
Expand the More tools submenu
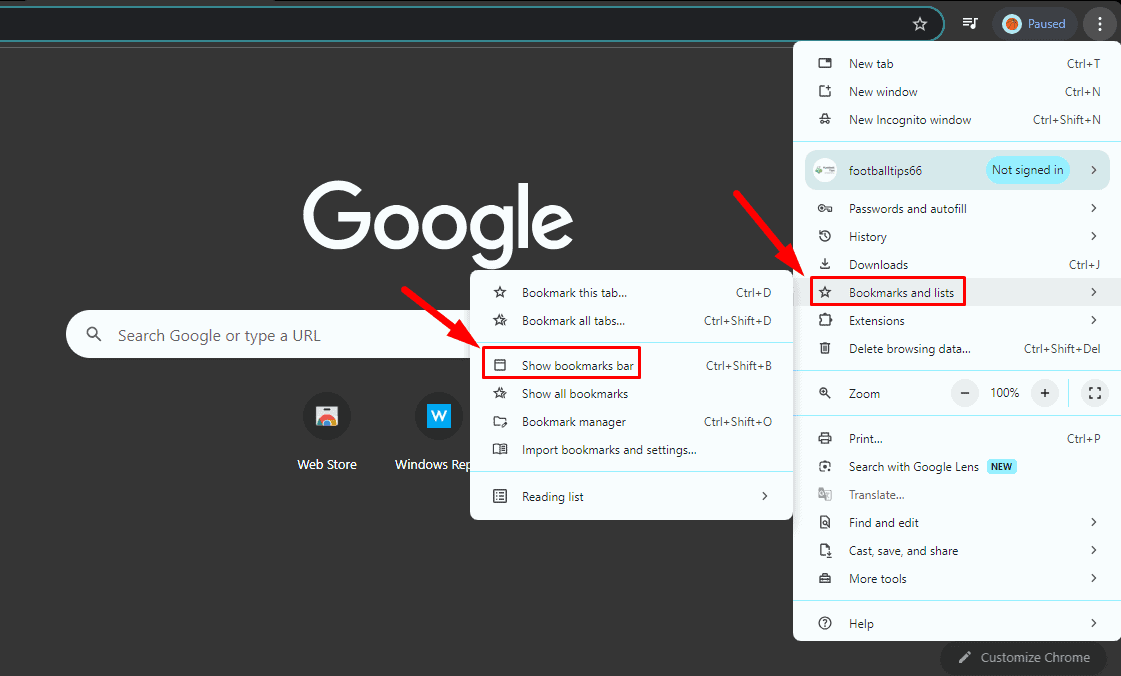[957, 579]
